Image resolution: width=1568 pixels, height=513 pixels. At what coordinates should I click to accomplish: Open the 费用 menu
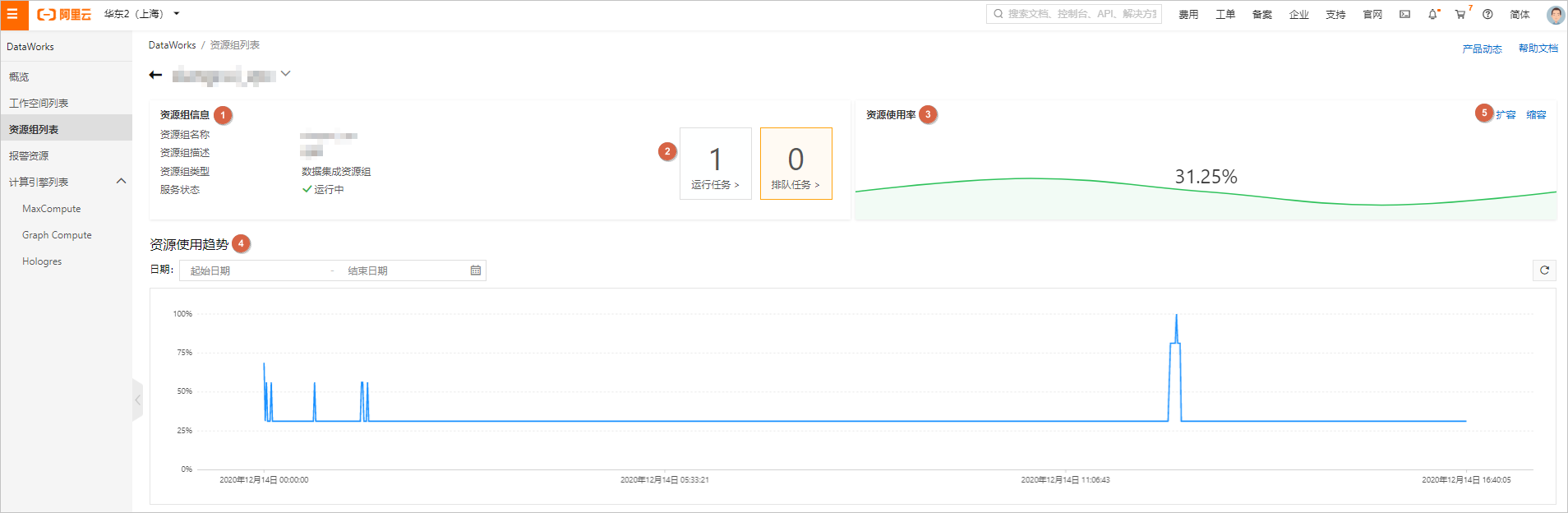[1188, 15]
